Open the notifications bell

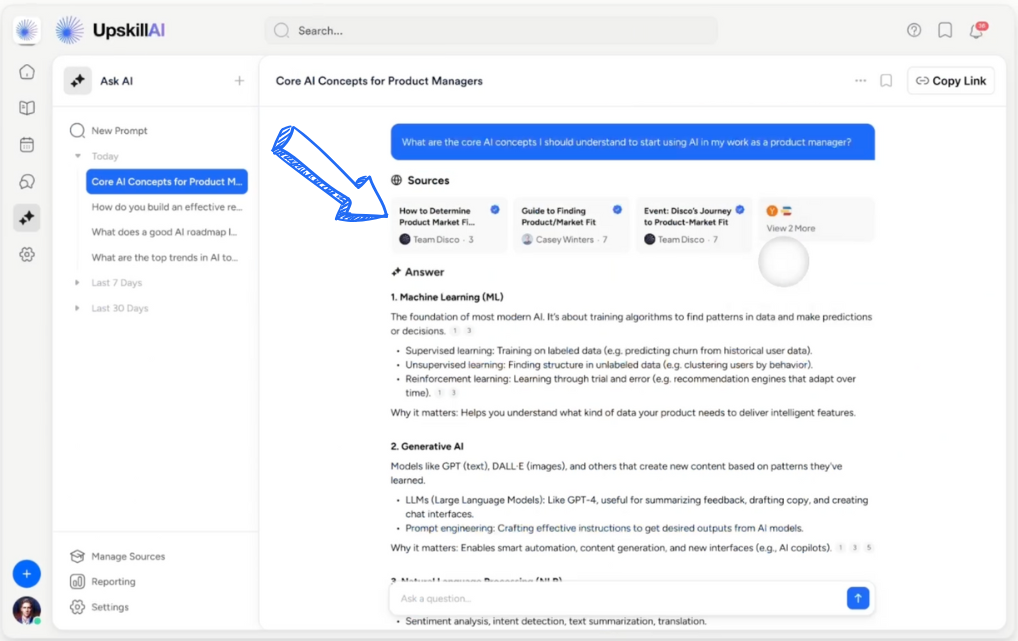click(976, 30)
